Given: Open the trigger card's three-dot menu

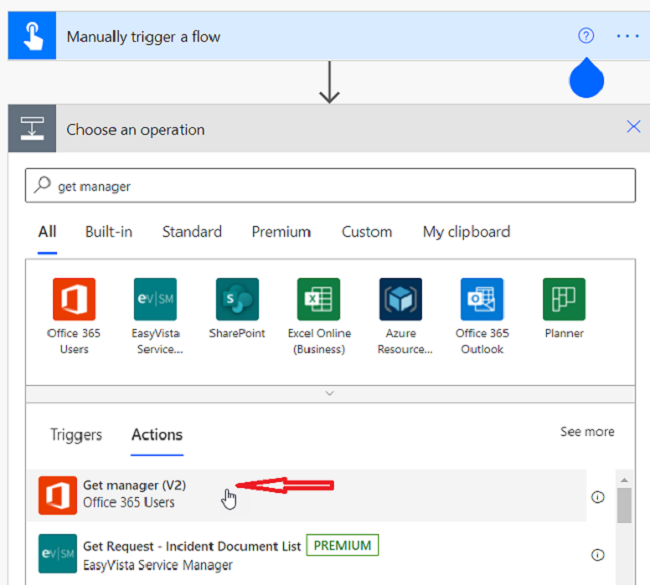Looking at the screenshot, I should 628,36.
